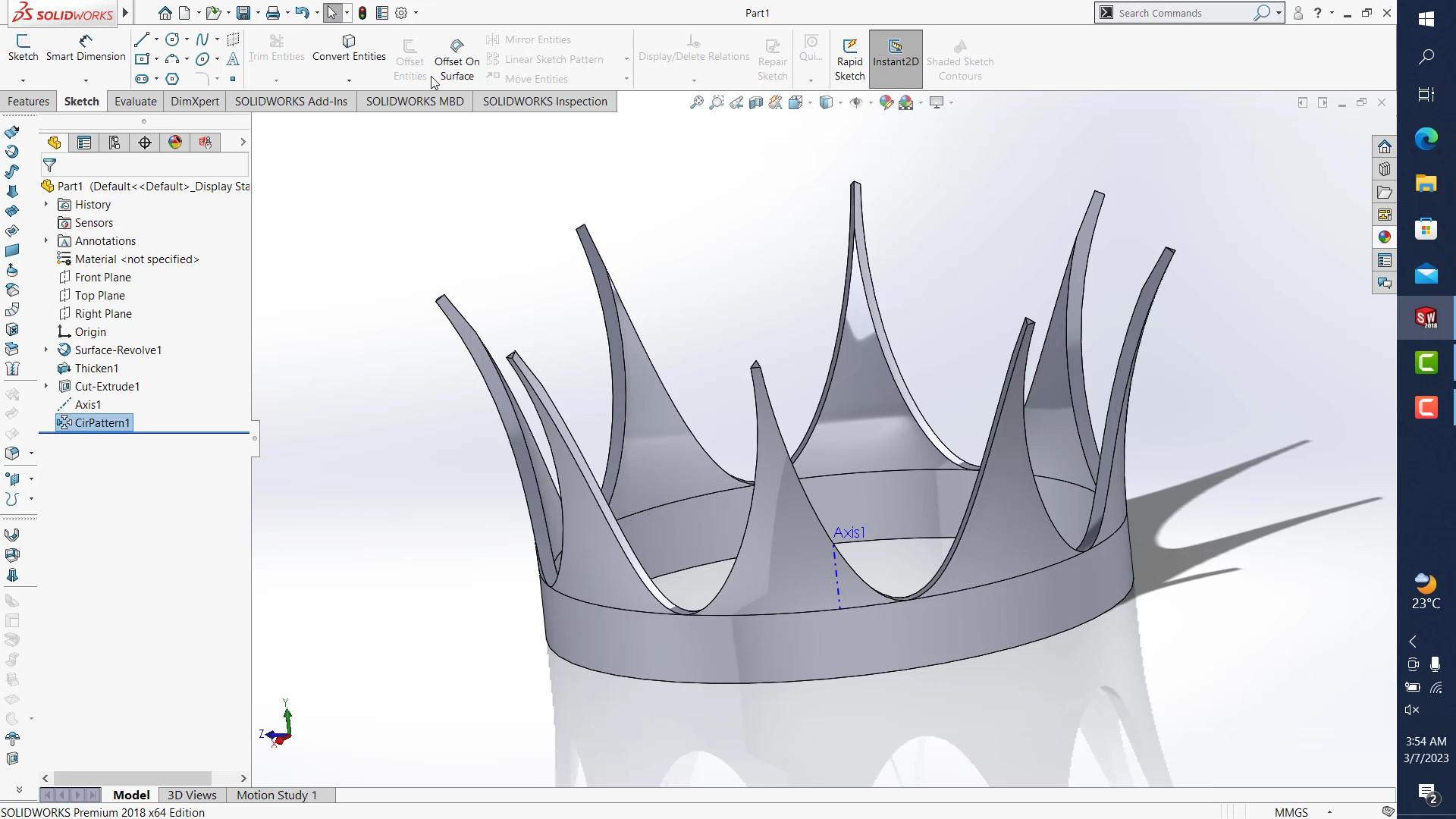Screen dimensions: 1456x819
Task: Open the Appearances color wheel pane
Action: 1385,237
